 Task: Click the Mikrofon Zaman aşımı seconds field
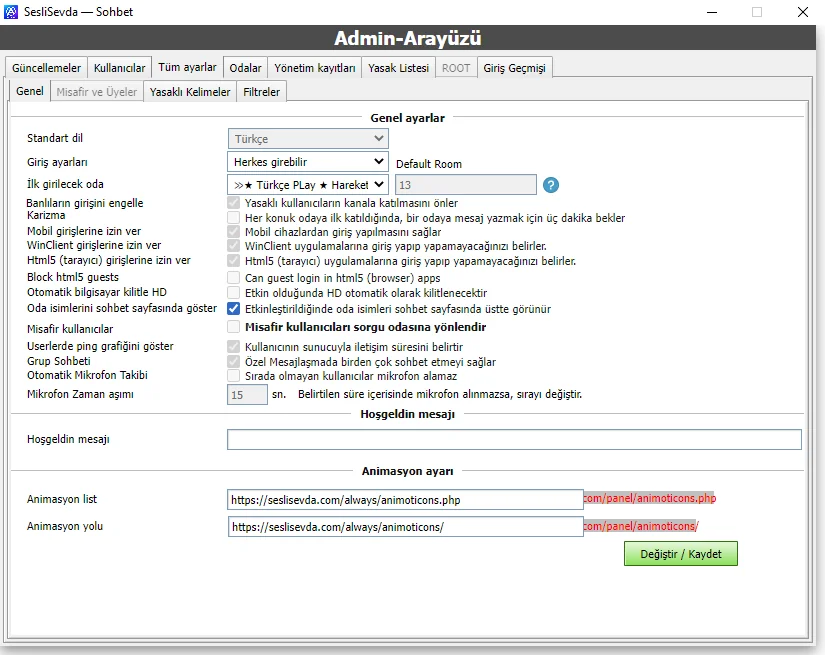(247, 395)
